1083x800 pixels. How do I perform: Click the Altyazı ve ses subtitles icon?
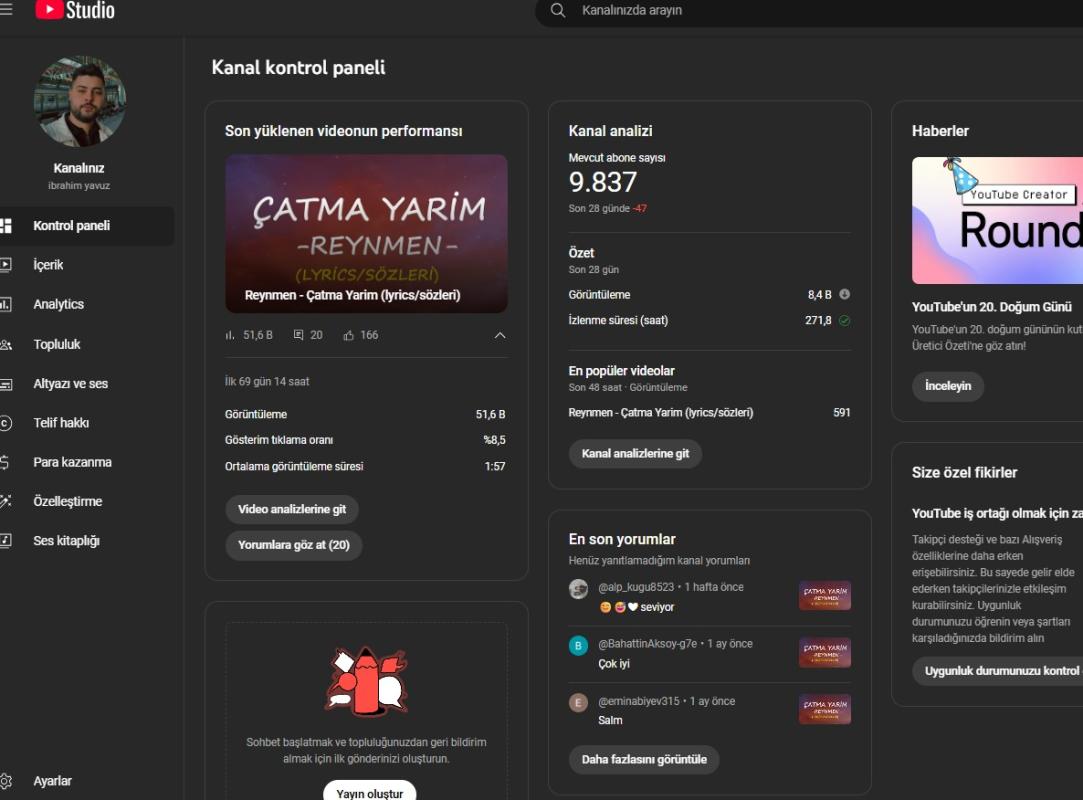[6, 384]
